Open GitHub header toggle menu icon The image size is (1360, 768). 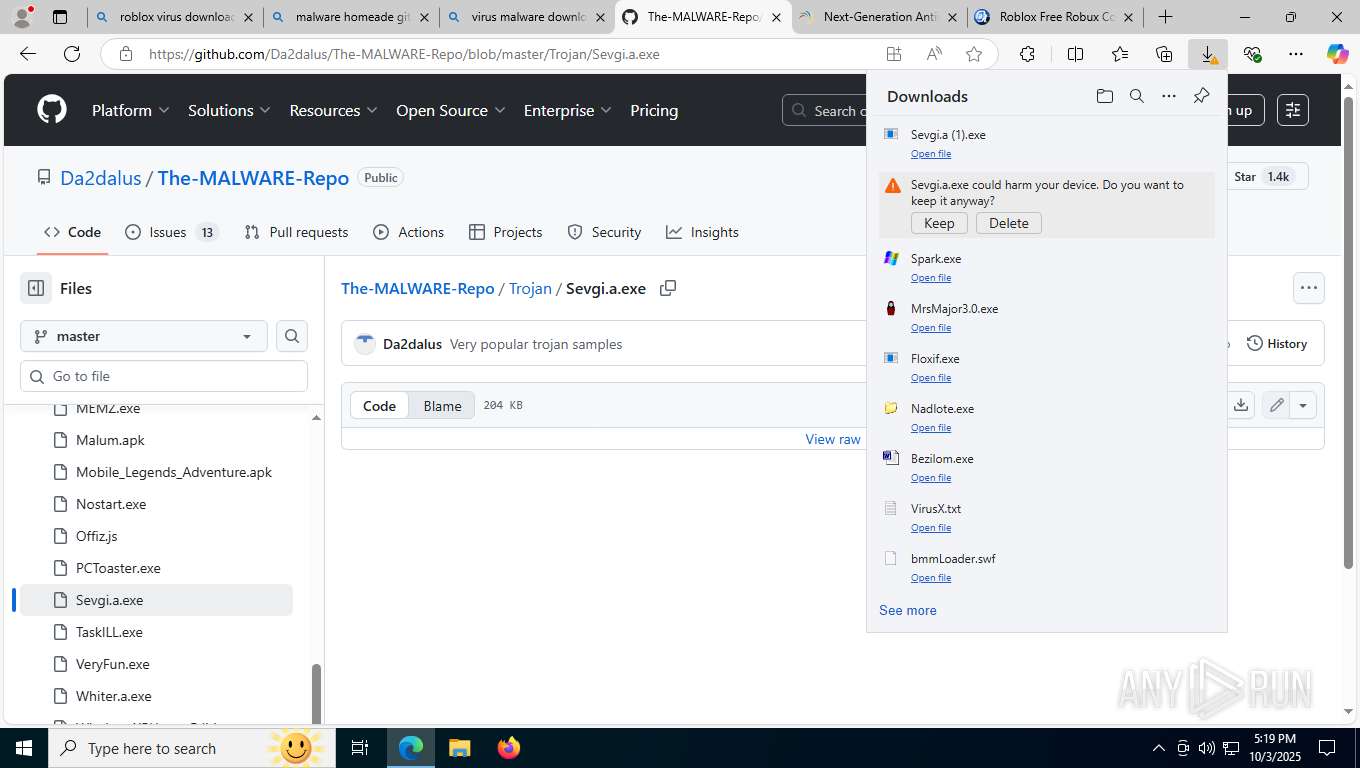(x=1293, y=110)
